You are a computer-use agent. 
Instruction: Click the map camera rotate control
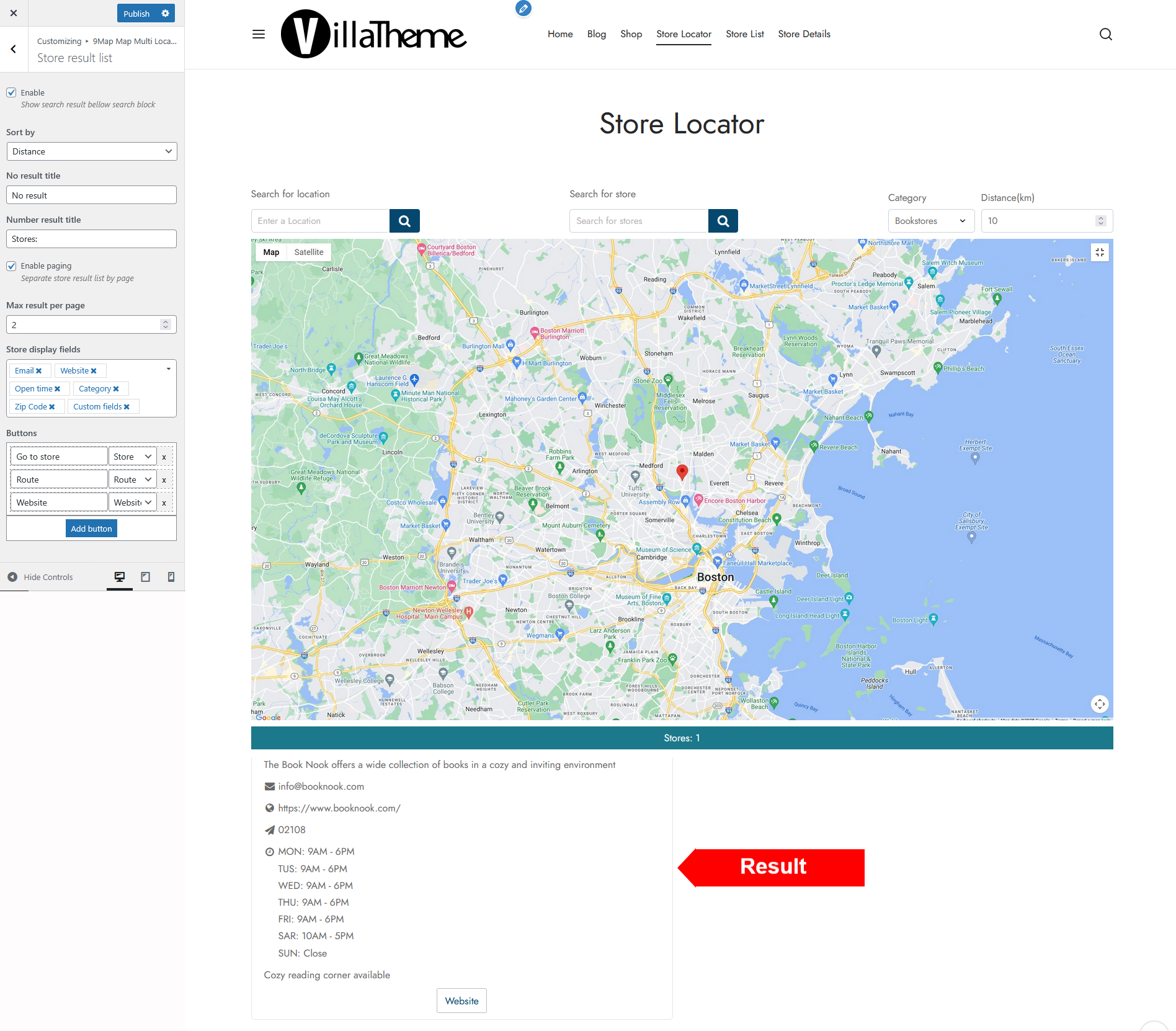(x=1100, y=704)
